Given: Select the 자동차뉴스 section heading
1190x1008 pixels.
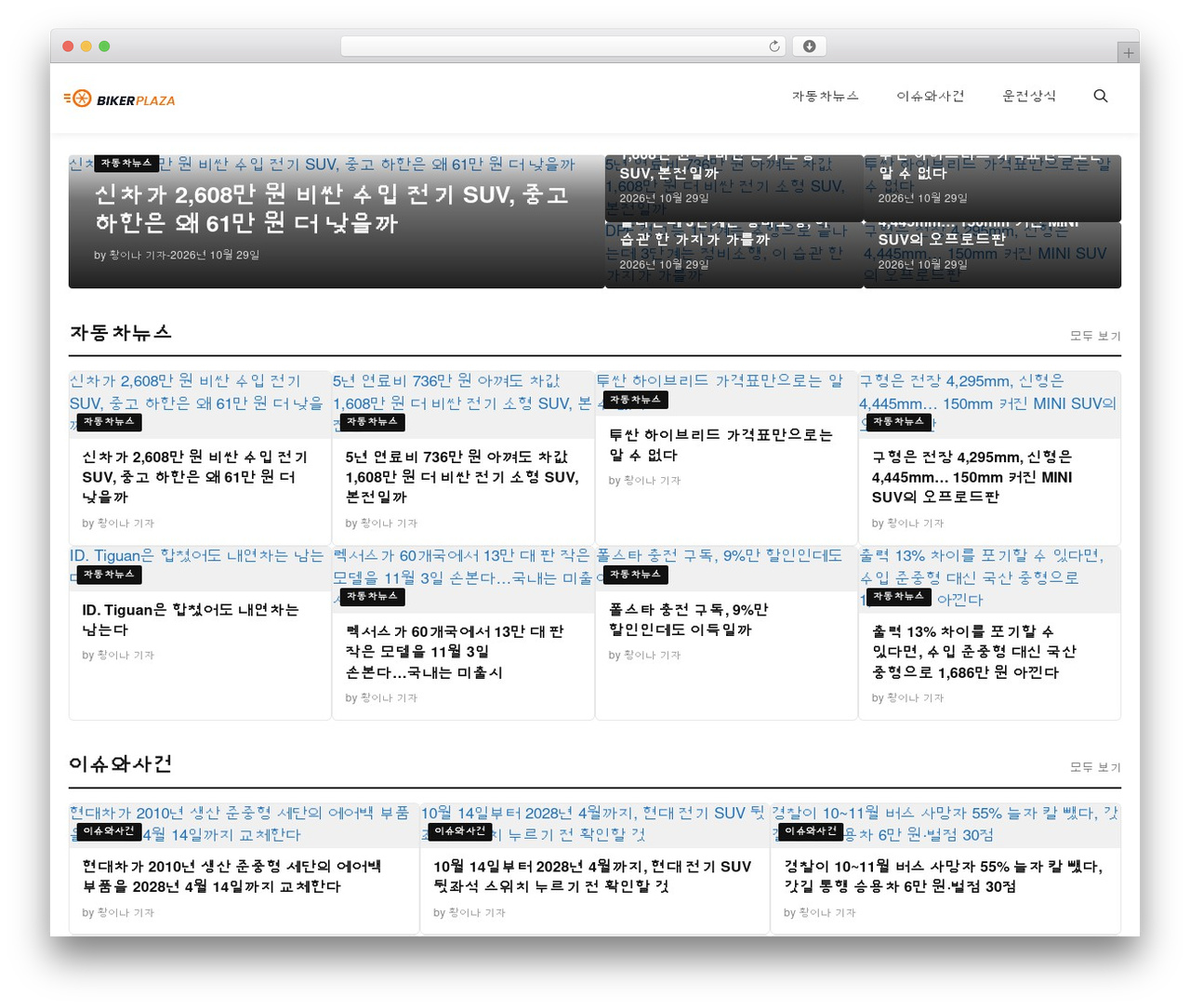Looking at the screenshot, I should (121, 332).
